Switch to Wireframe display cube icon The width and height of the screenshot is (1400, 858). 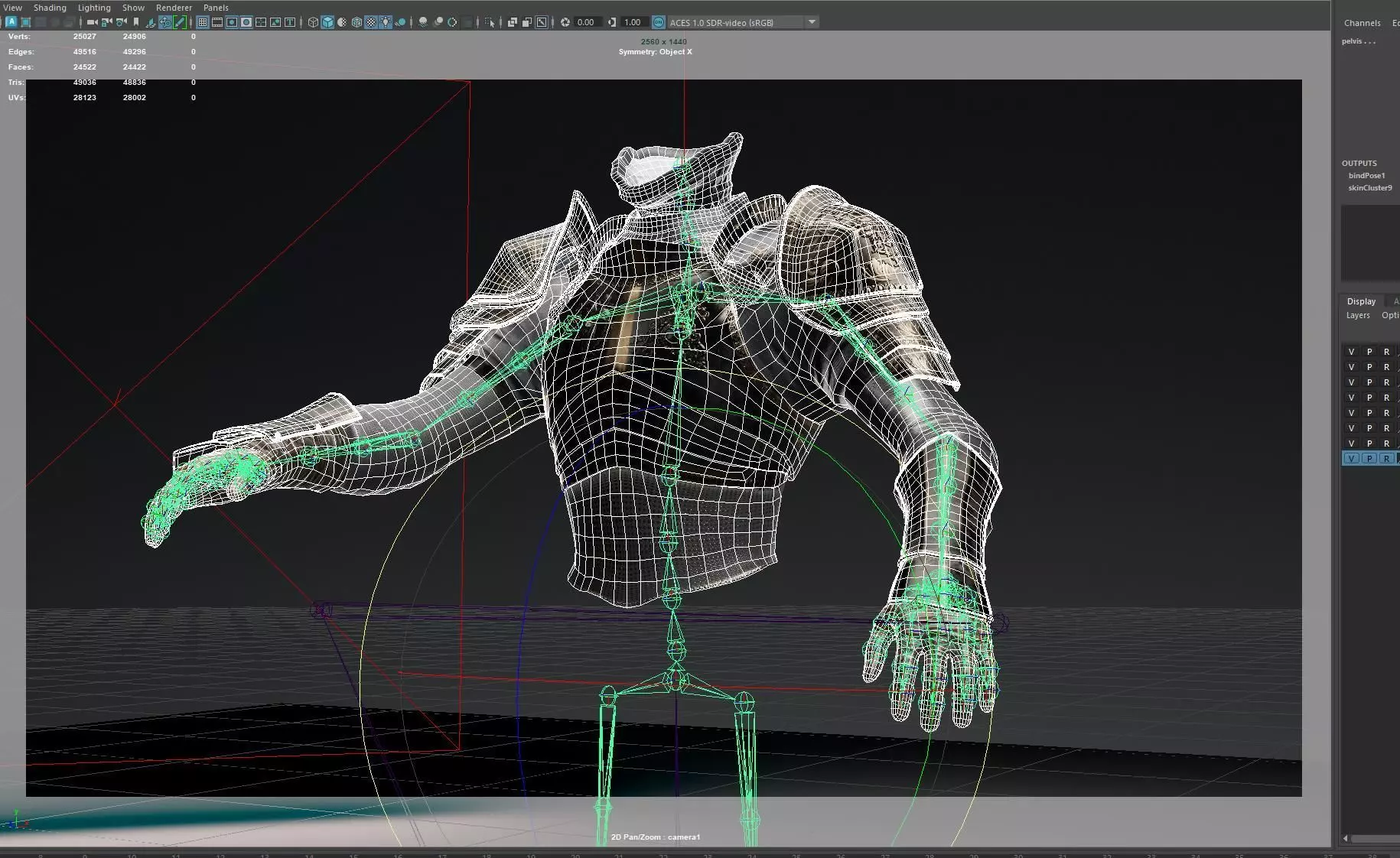click(x=313, y=22)
